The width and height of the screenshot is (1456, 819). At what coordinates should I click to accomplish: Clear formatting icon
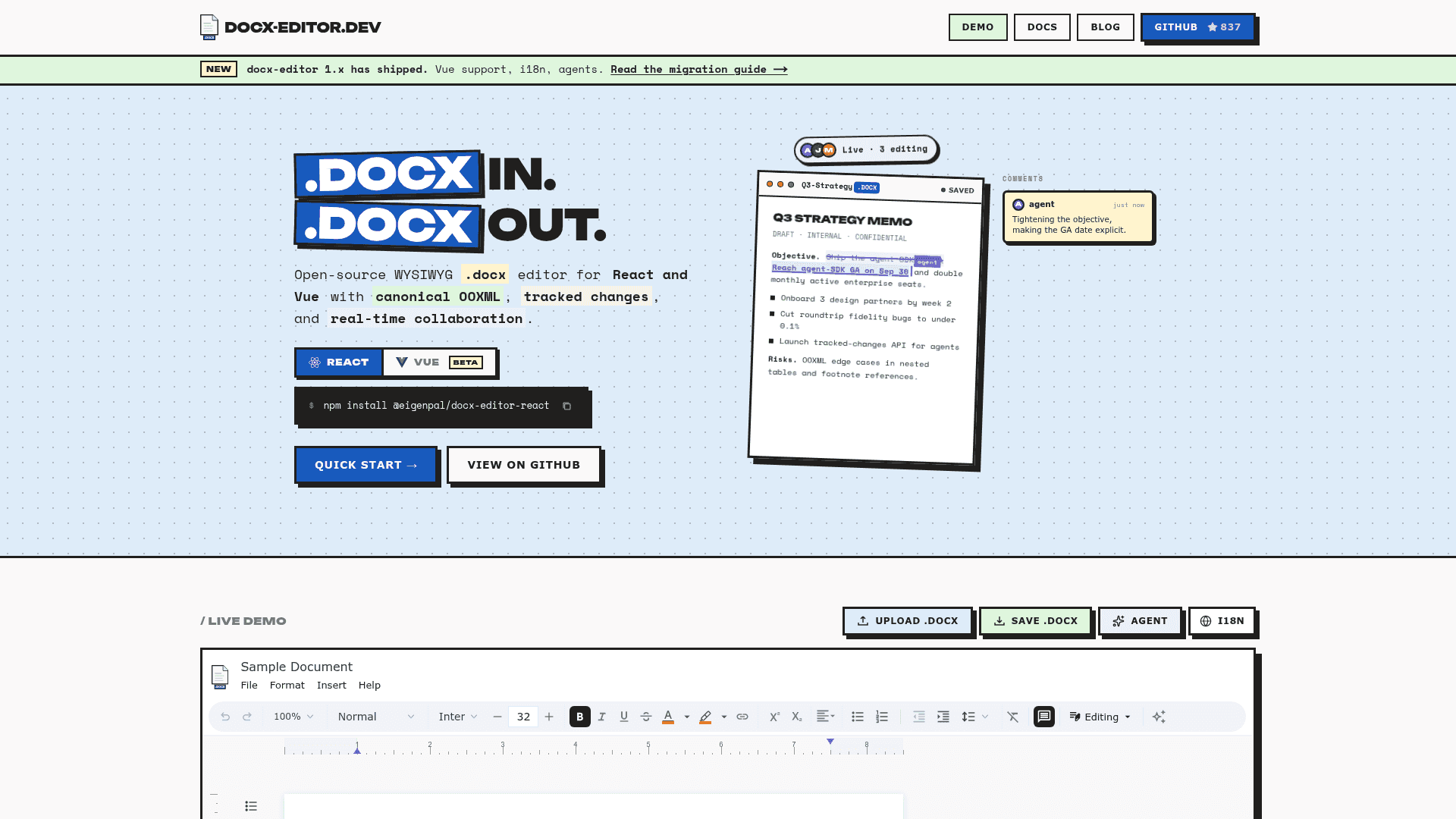(1013, 717)
